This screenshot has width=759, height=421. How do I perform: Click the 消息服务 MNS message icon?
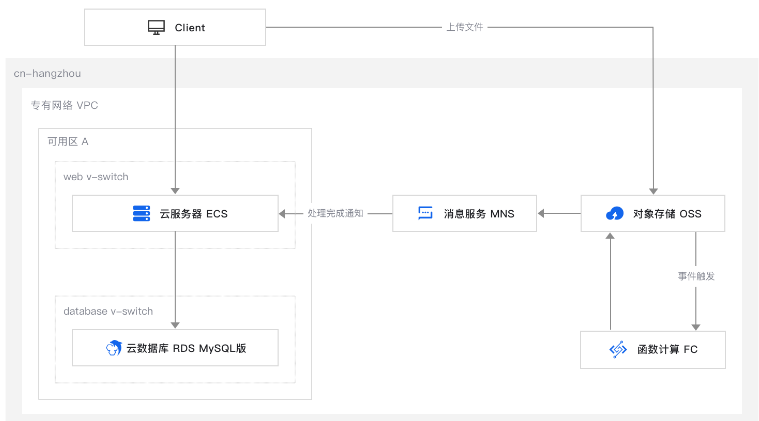tap(425, 213)
